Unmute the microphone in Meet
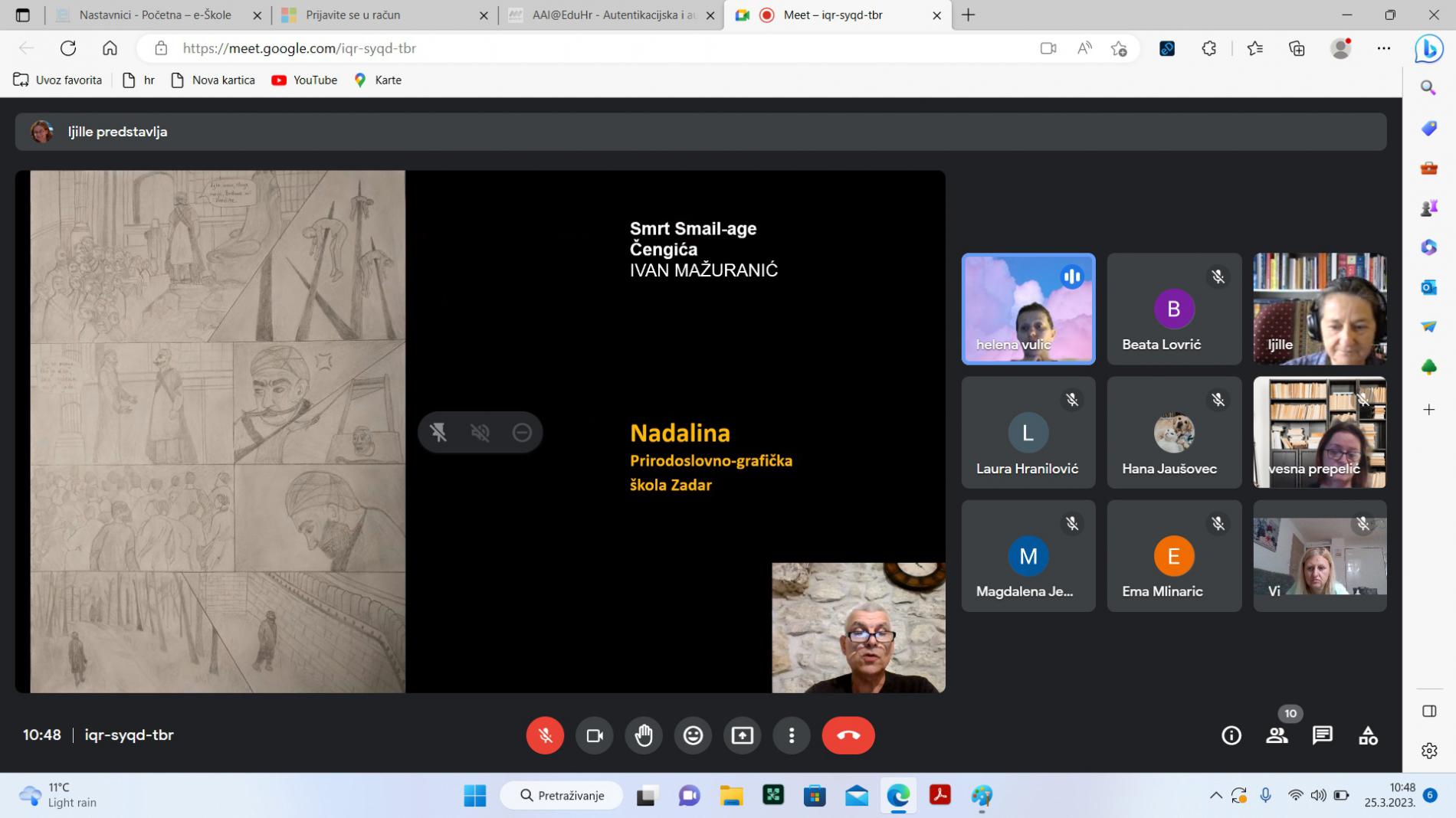The image size is (1456, 818). (545, 735)
